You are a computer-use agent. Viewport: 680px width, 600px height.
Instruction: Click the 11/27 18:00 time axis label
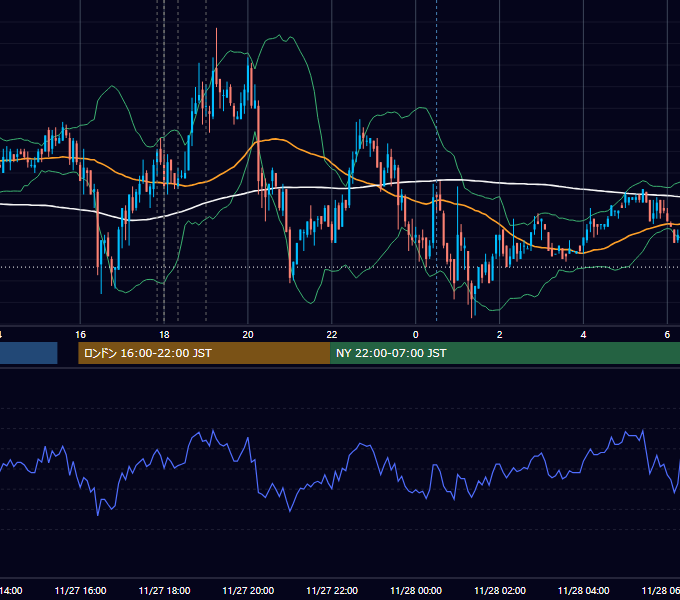164,590
